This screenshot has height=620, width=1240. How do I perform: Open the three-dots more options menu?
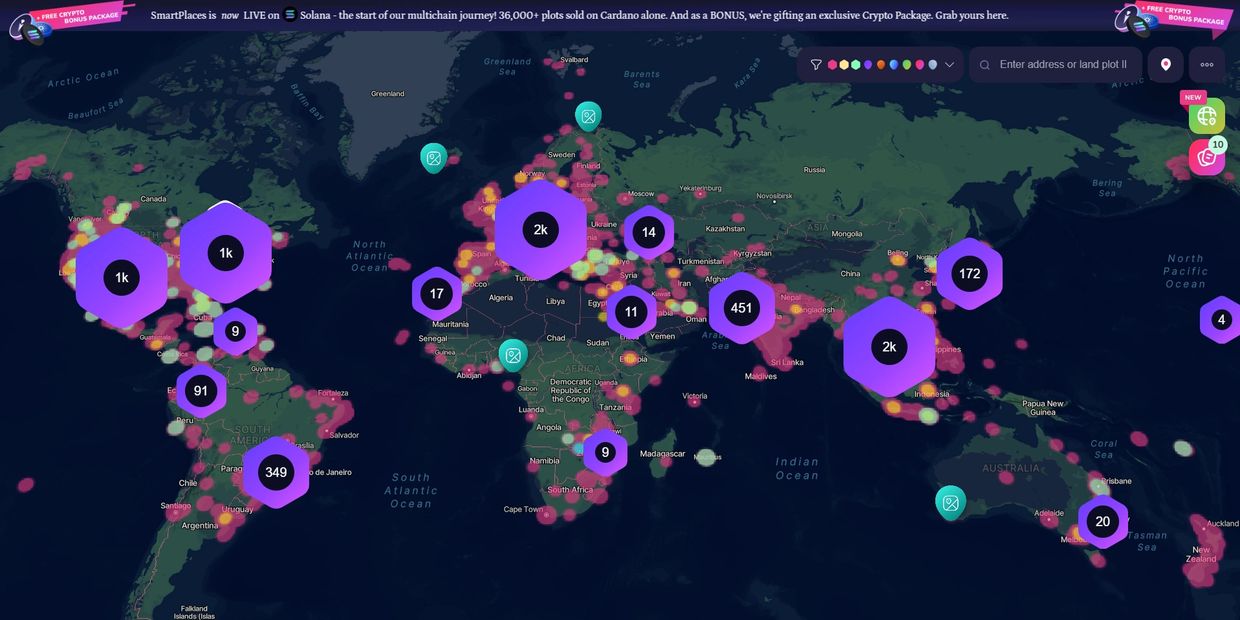(x=1206, y=65)
